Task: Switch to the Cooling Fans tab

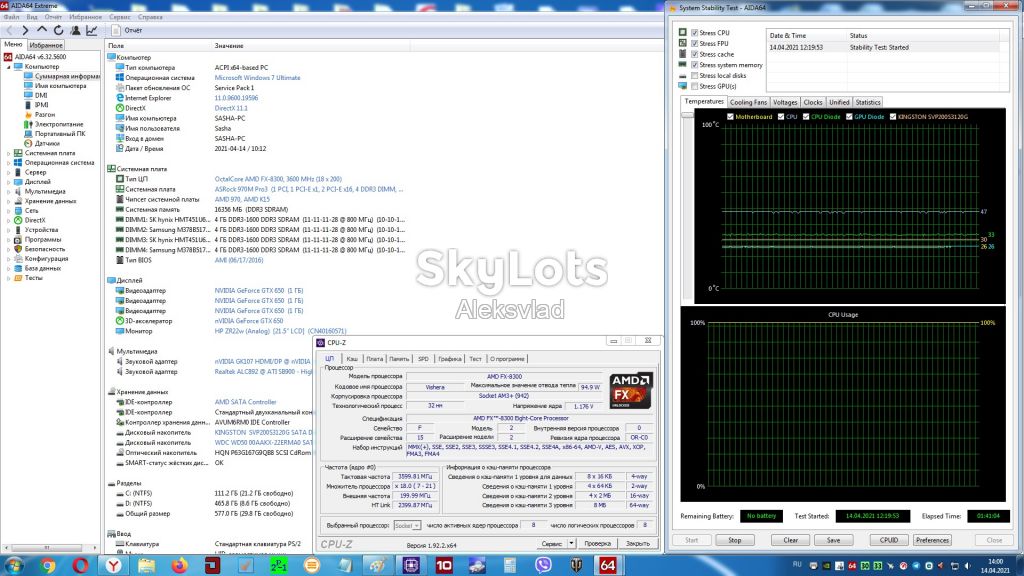Action: click(748, 103)
